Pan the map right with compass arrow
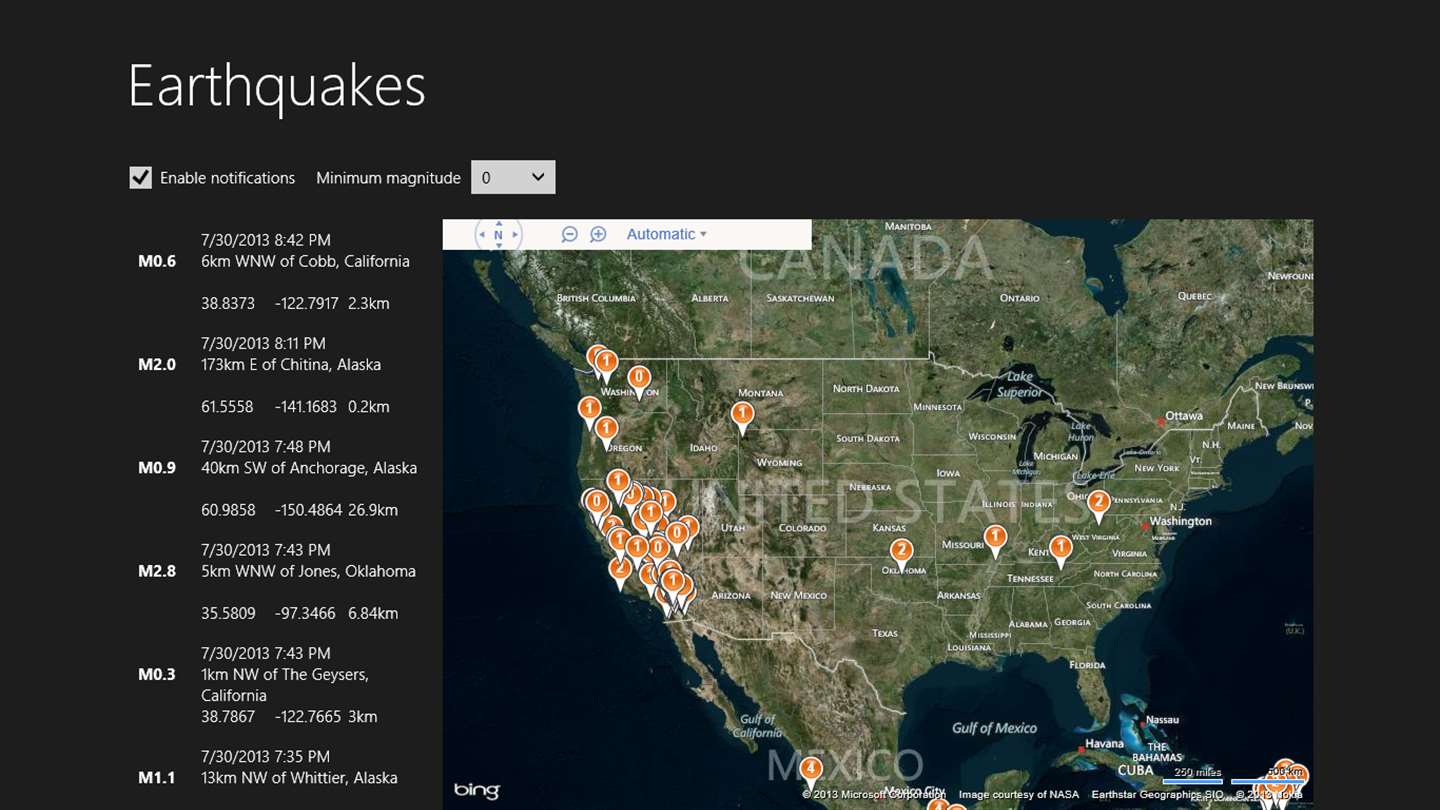This screenshot has height=810, width=1440. tap(515, 235)
